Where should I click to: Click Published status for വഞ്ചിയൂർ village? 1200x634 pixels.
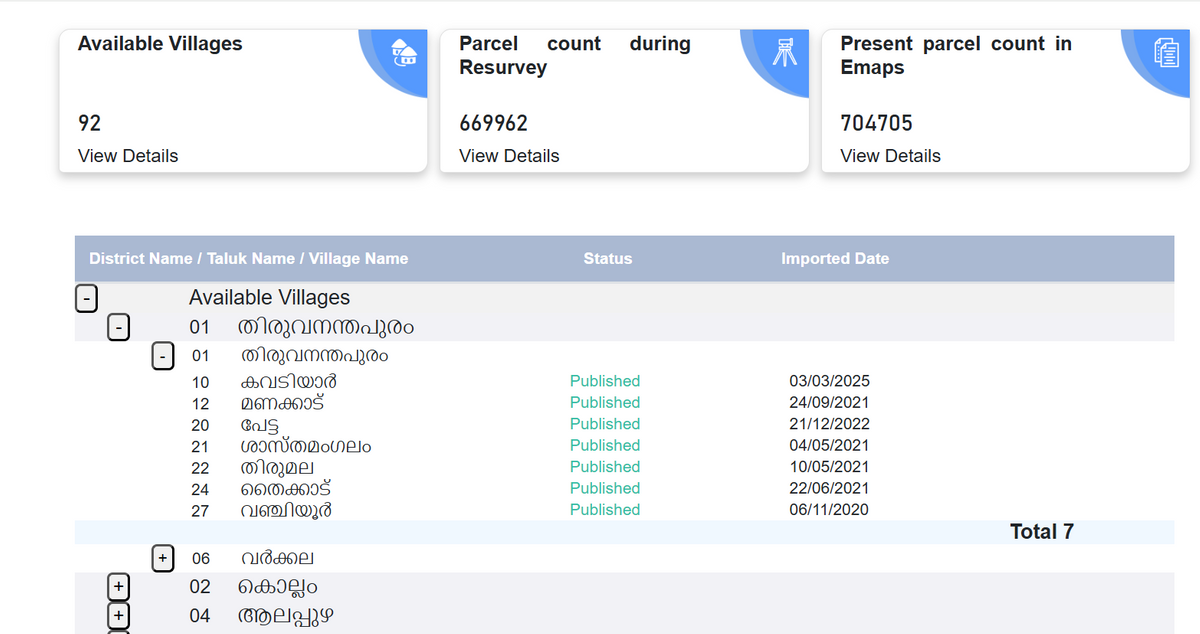[x=605, y=509]
